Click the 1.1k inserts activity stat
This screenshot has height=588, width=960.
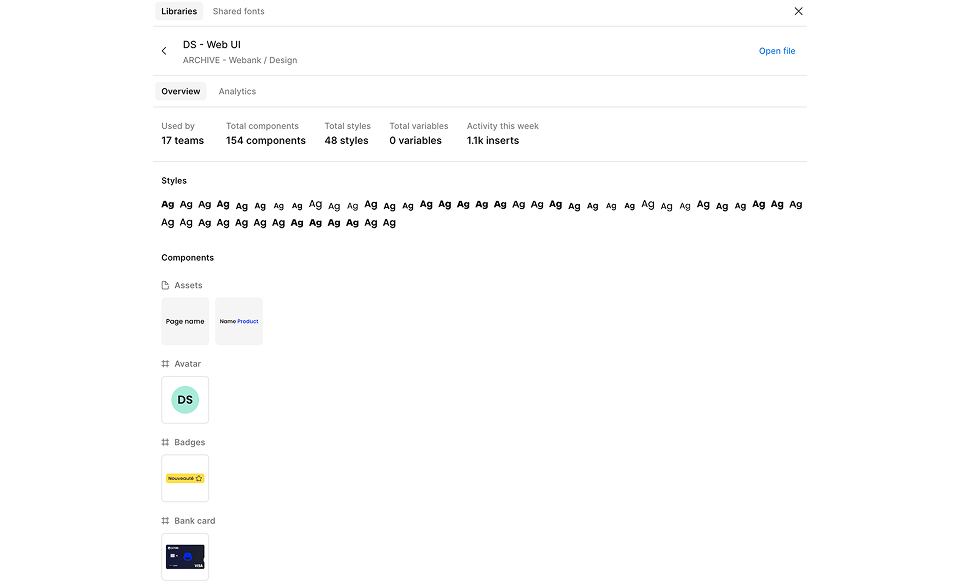[x=492, y=141]
